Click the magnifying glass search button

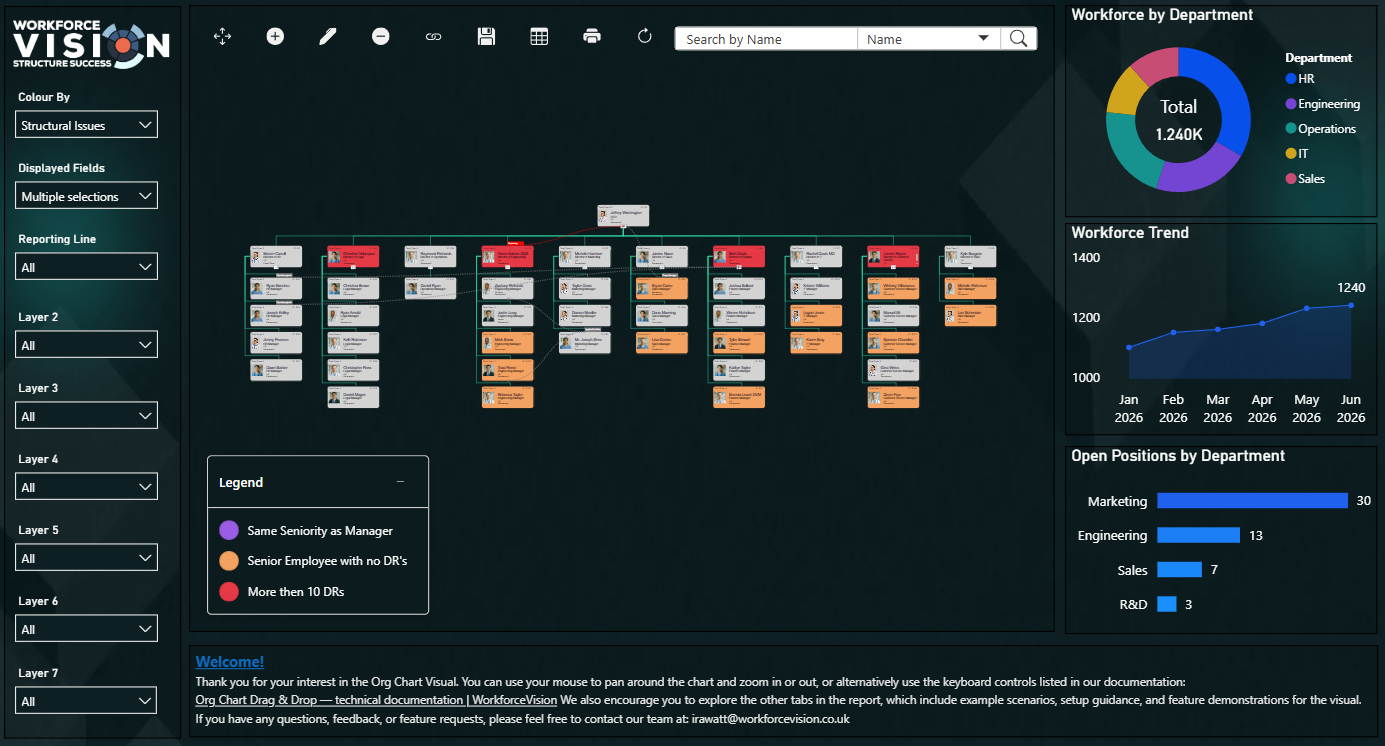1018,38
